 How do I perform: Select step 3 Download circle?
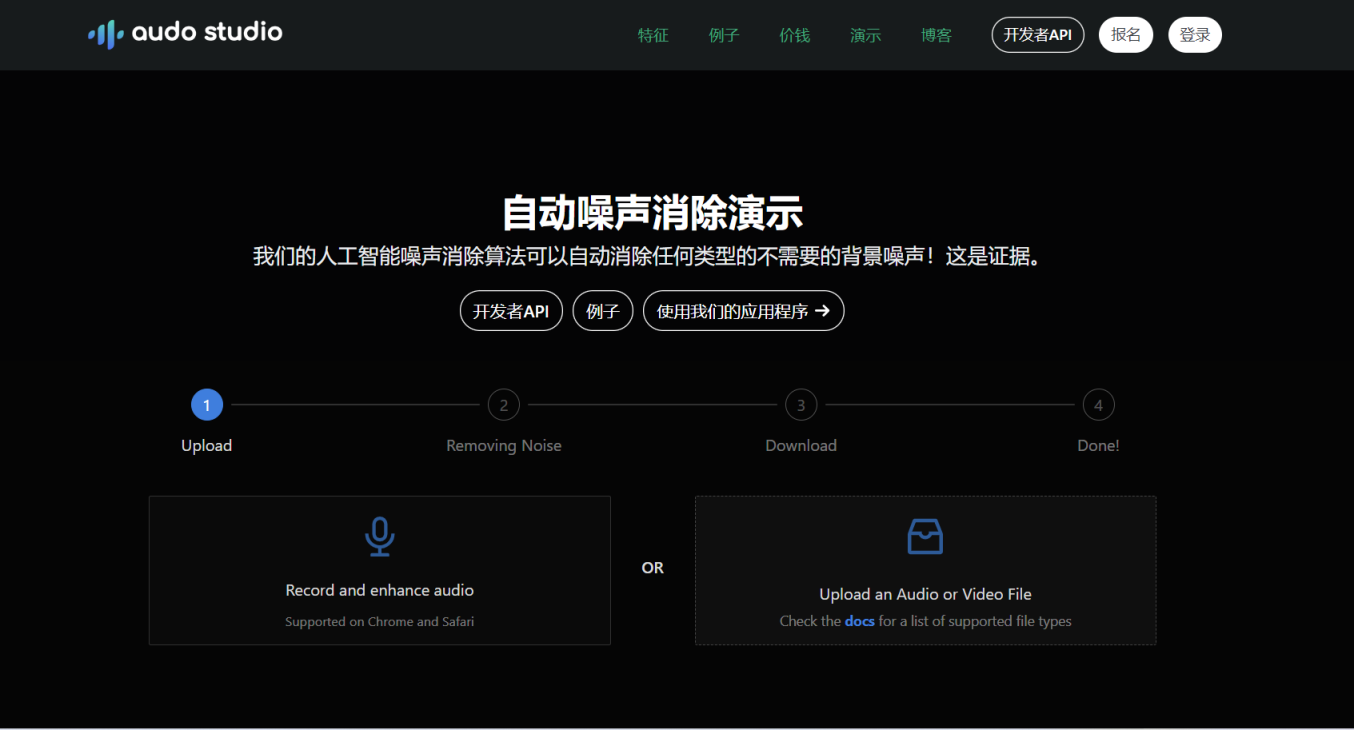tap(801, 405)
